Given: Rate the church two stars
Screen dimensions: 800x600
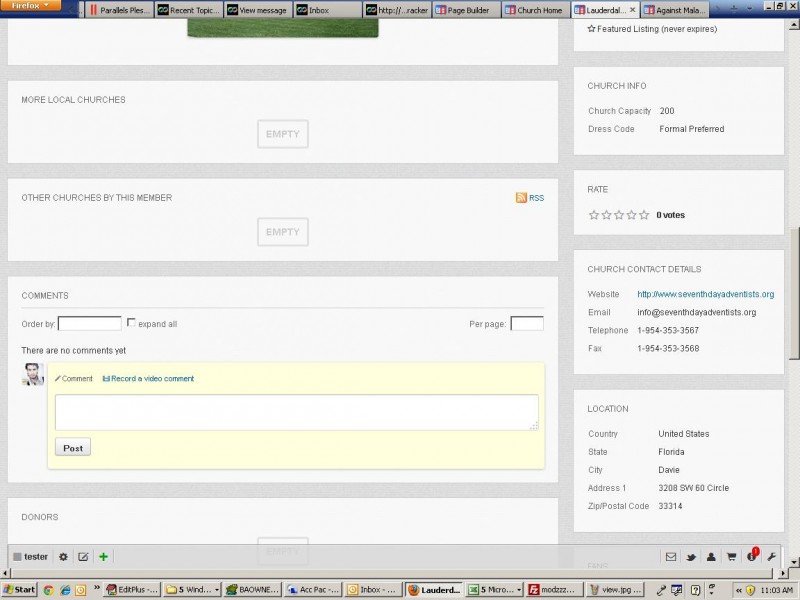Looking at the screenshot, I should coord(606,215).
